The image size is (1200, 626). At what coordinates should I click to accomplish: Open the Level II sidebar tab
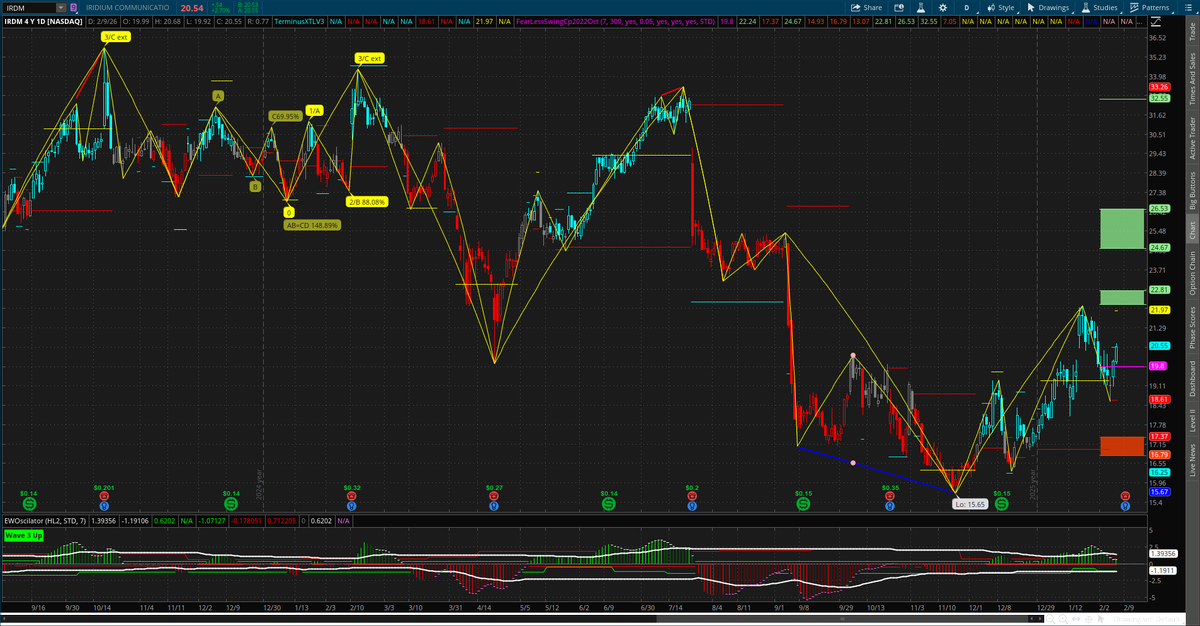click(1191, 421)
